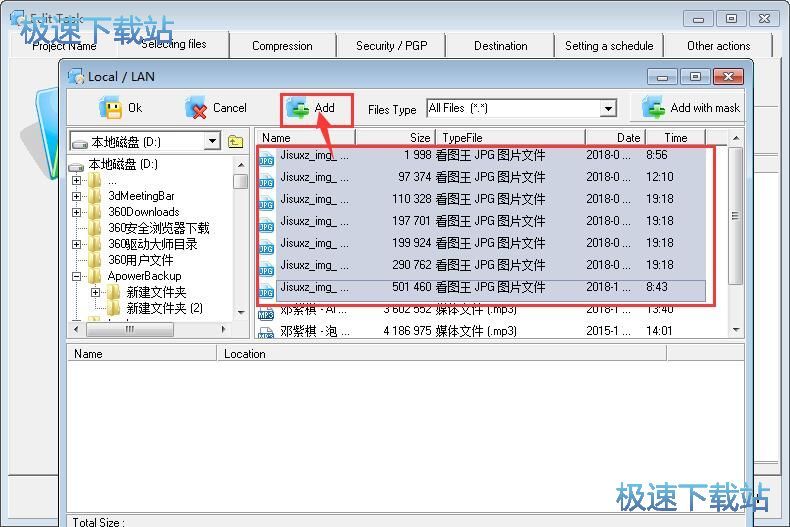This screenshot has height=527, width=790.
Task: Click the file list vertical scrollbar thumb
Action: 736,216
